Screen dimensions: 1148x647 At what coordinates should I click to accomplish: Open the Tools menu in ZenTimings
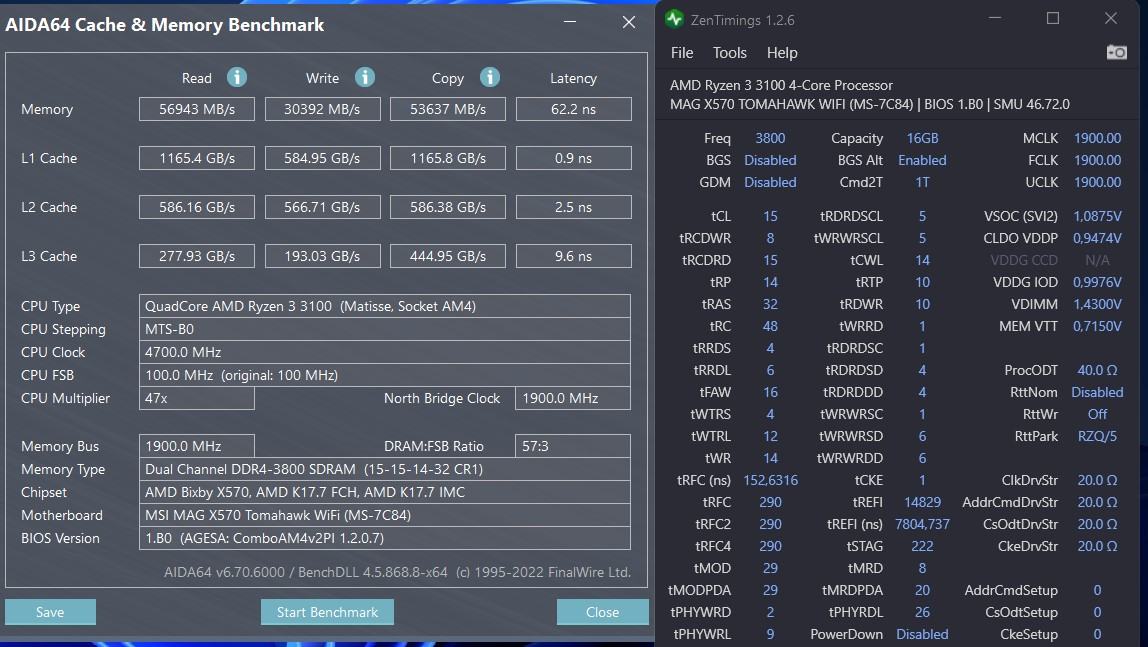click(730, 53)
